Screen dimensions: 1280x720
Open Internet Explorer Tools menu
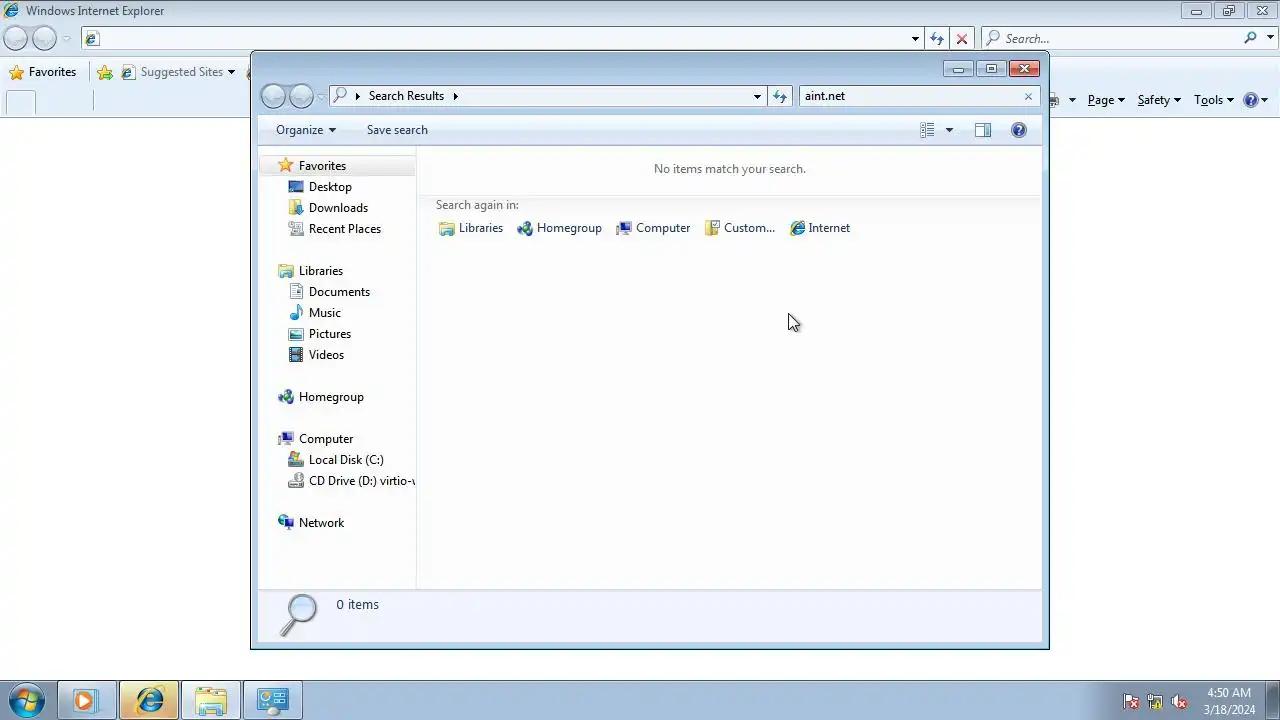(x=1214, y=100)
